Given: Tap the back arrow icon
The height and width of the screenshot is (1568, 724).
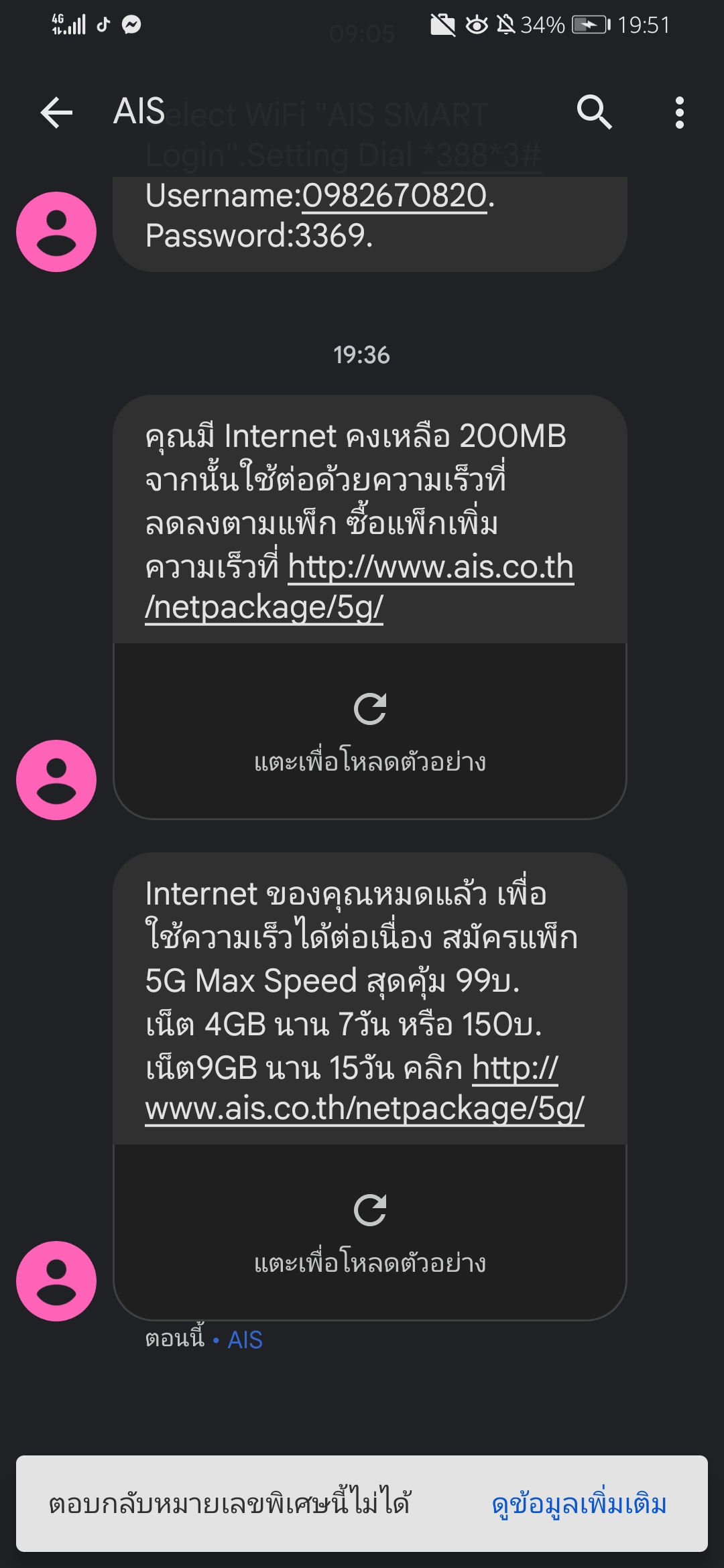Looking at the screenshot, I should 56,112.
